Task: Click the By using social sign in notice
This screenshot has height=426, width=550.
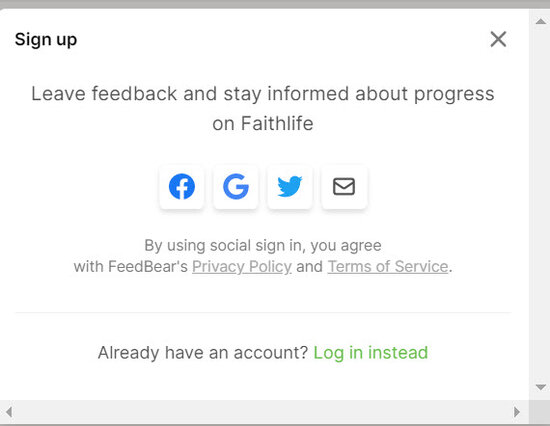Action: [263, 256]
